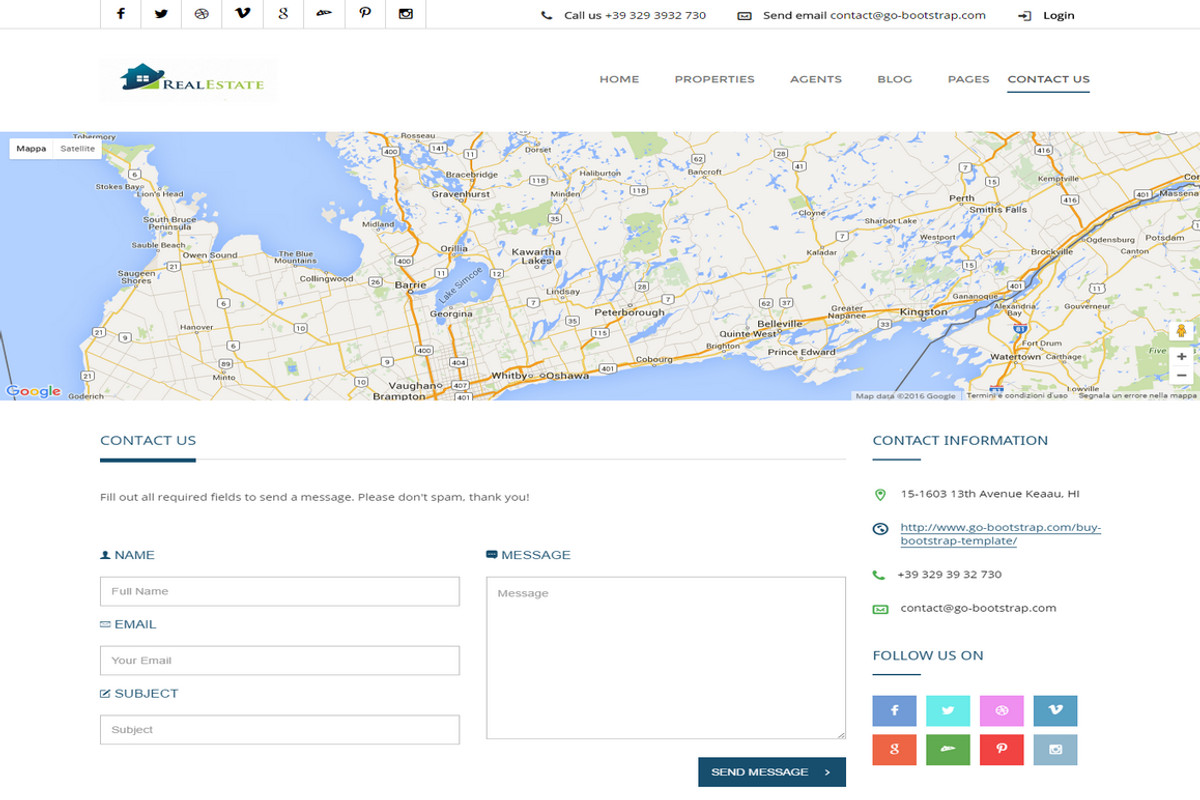Focus the Full Name input field
The image size is (1200, 800).
coord(280,591)
